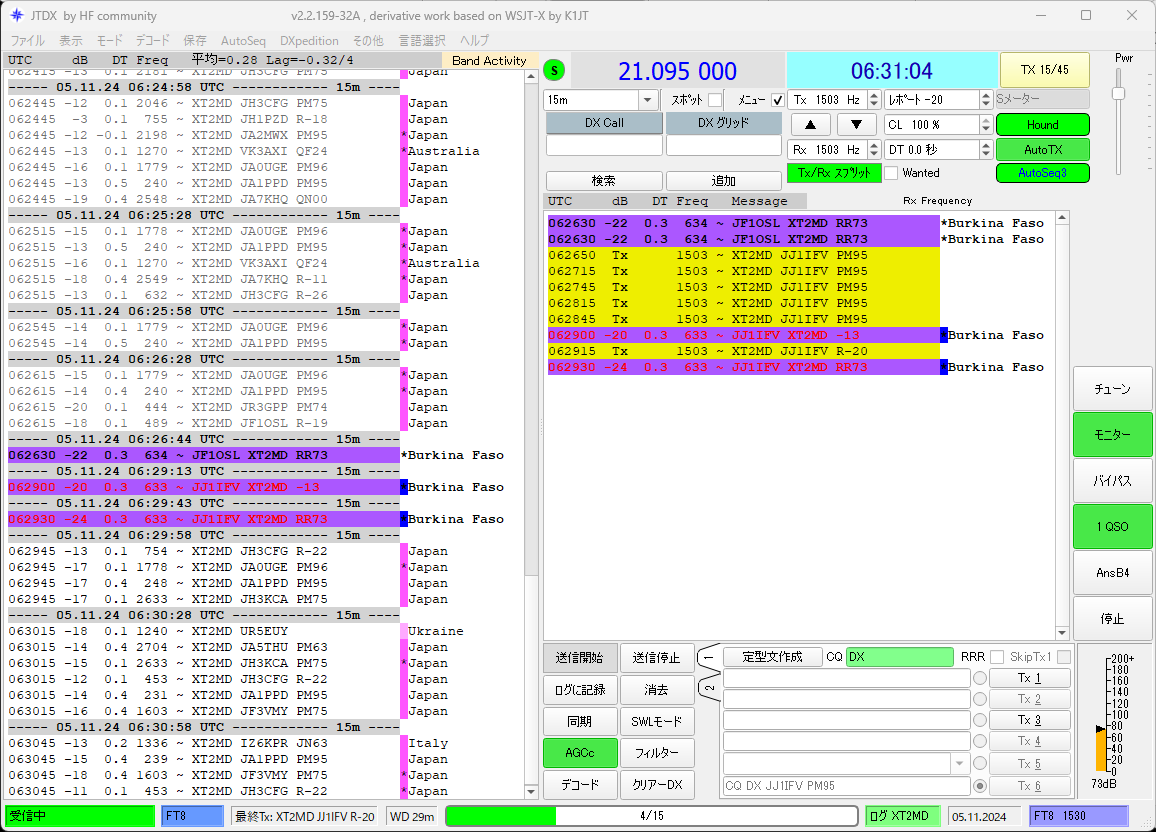Toggle the AutoTX button
The height and width of the screenshot is (832, 1156).
click(1042, 150)
